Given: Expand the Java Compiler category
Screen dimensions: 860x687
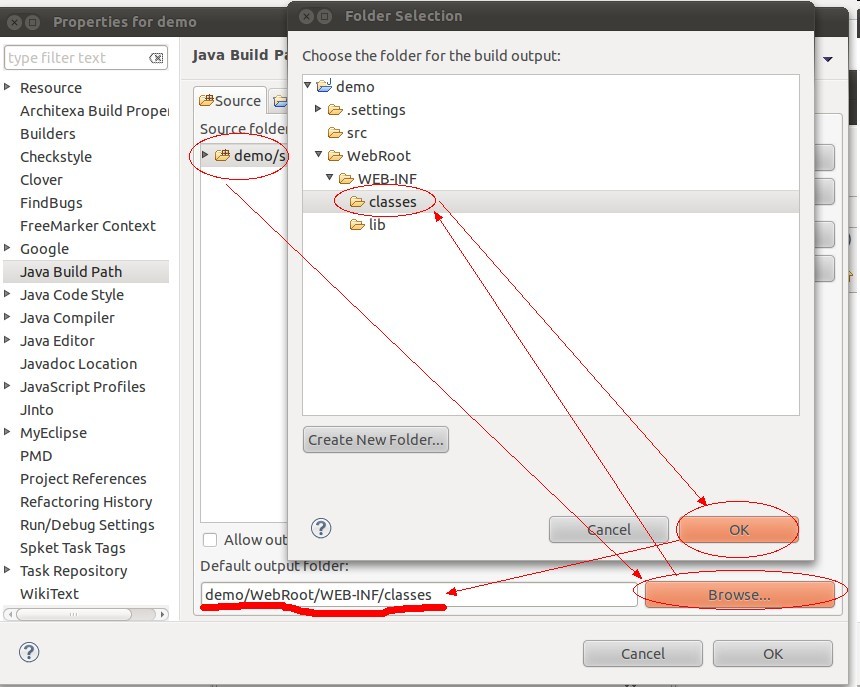Looking at the screenshot, I should tap(7, 317).
